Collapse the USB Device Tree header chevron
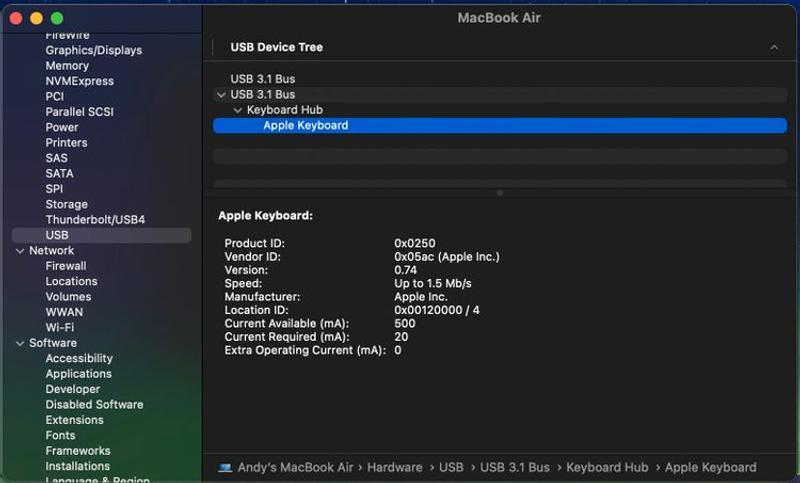Viewport: 800px width, 483px height. point(774,47)
